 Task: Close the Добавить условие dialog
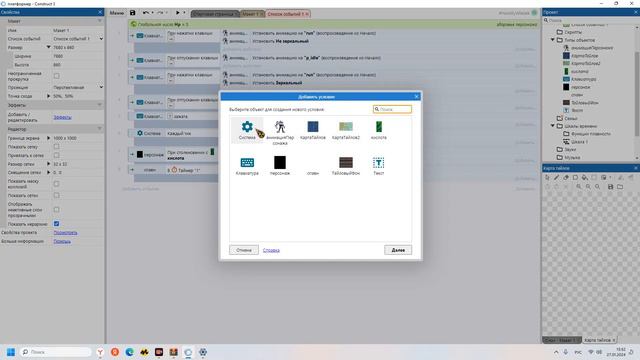(x=416, y=96)
